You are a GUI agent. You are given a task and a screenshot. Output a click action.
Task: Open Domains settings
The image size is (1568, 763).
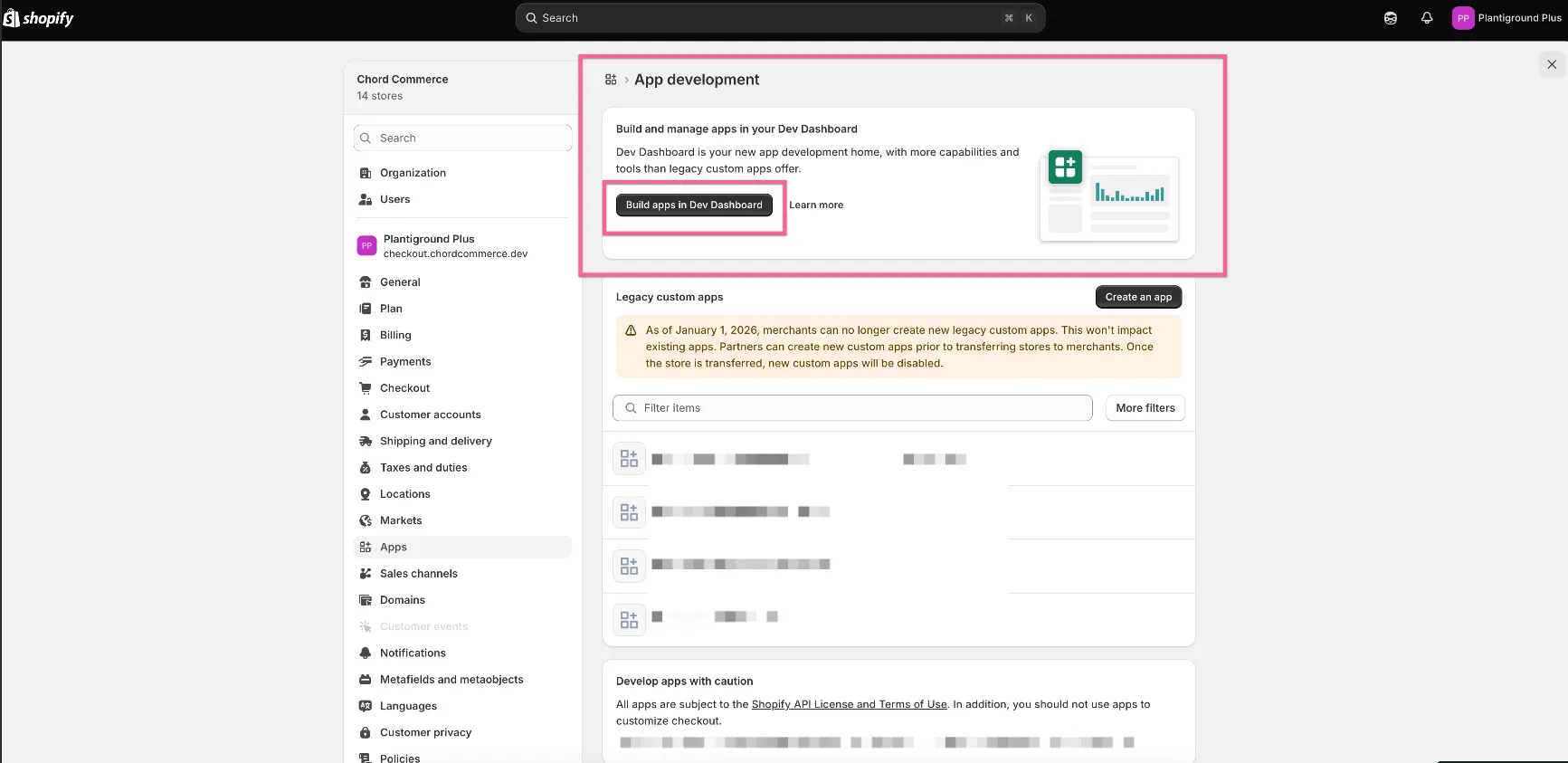coord(462,600)
